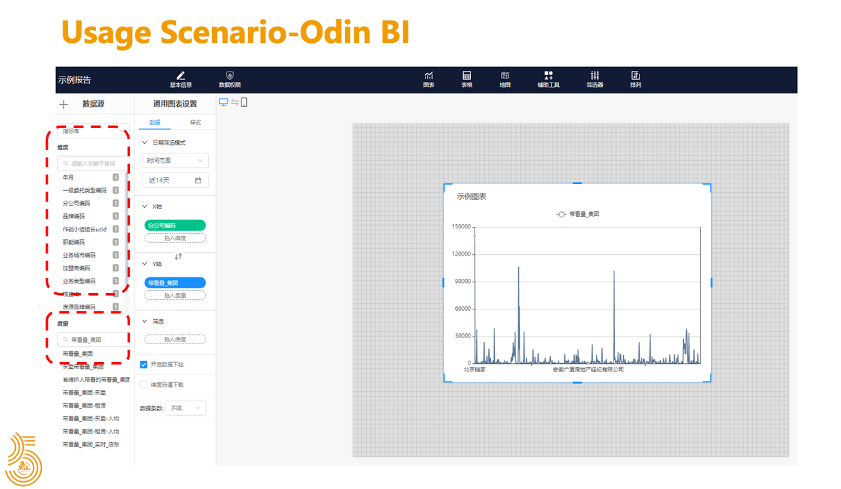This screenshot has width=841, height=489.
Task: Enable the checked 开启数据下钻 checkbox
Action: (143, 365)
